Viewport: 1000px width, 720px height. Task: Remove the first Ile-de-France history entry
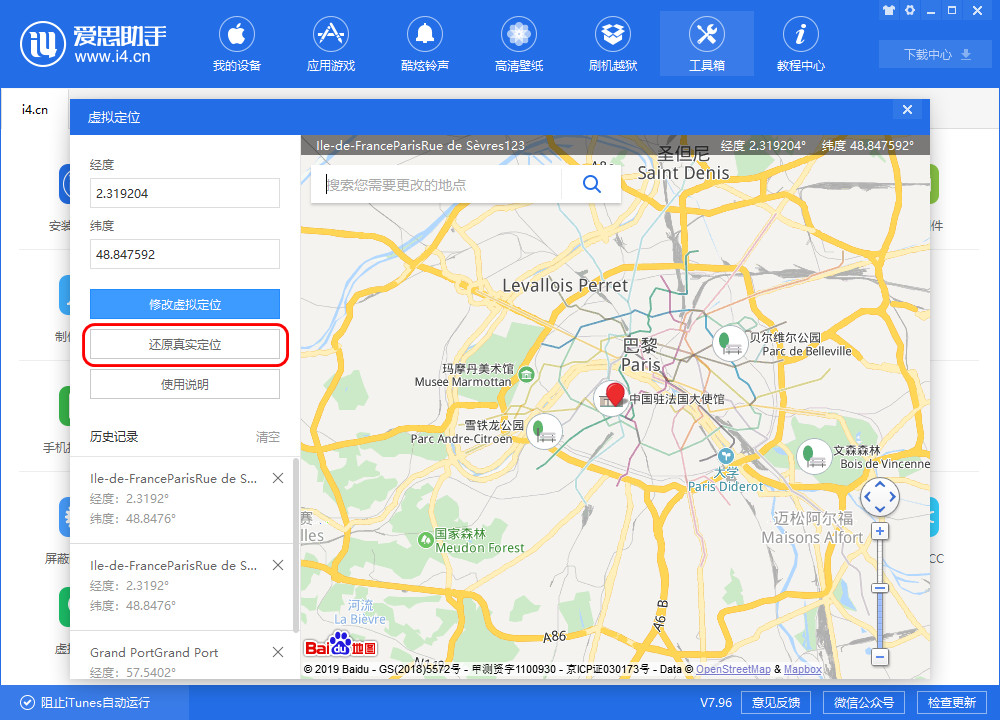(277, 478)
